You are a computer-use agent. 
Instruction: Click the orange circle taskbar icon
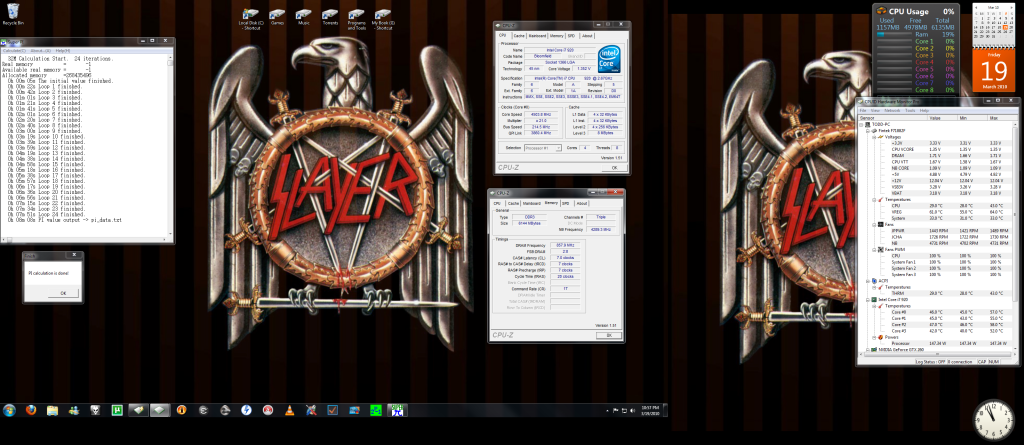pos(182,410)
